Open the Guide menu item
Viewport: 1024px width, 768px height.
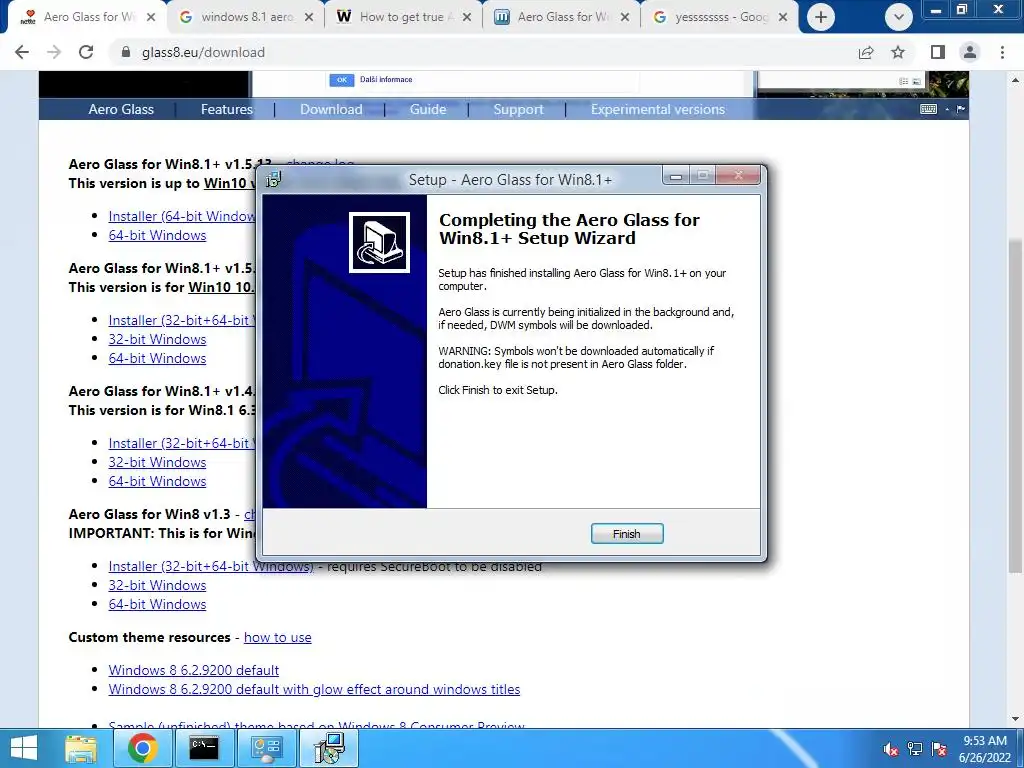tap(428, 109)
